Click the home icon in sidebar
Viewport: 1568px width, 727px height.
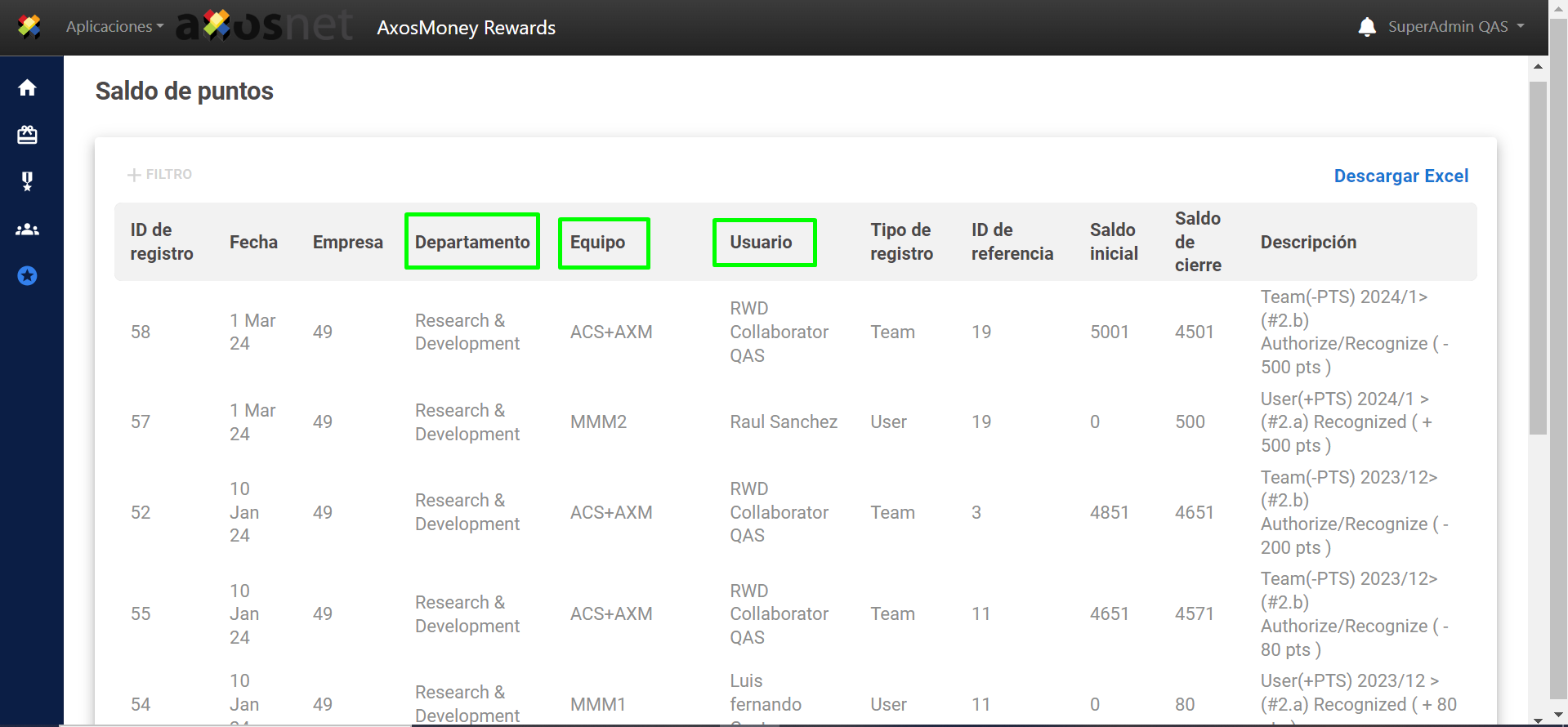[27, 87]
